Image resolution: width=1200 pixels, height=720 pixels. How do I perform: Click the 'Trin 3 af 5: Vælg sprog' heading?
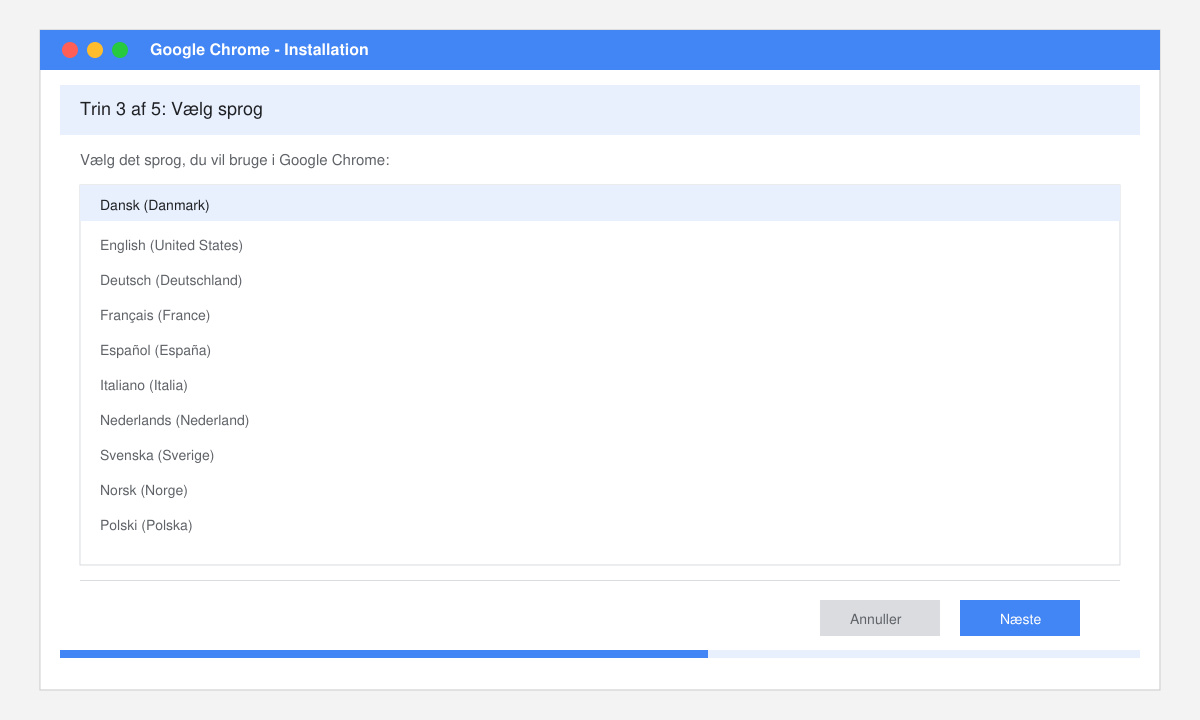[171, 110]
